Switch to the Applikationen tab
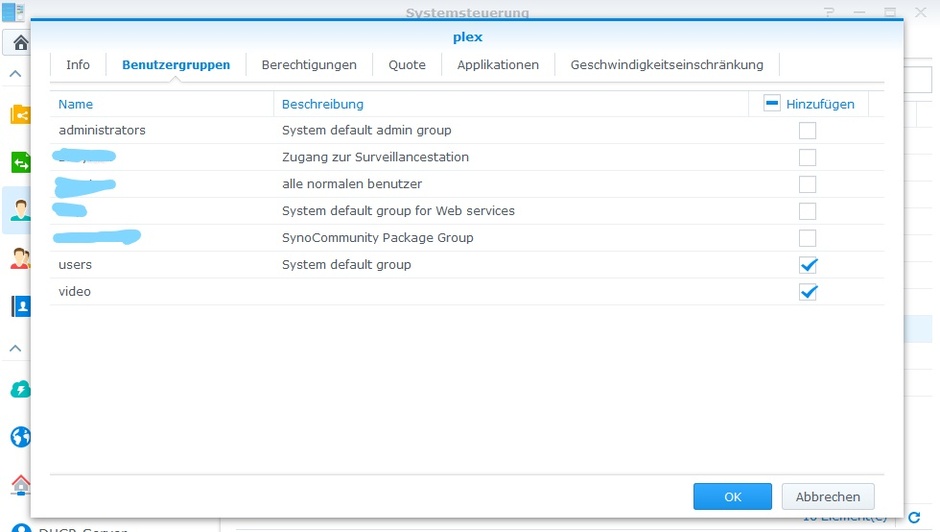 coord(498,65)
